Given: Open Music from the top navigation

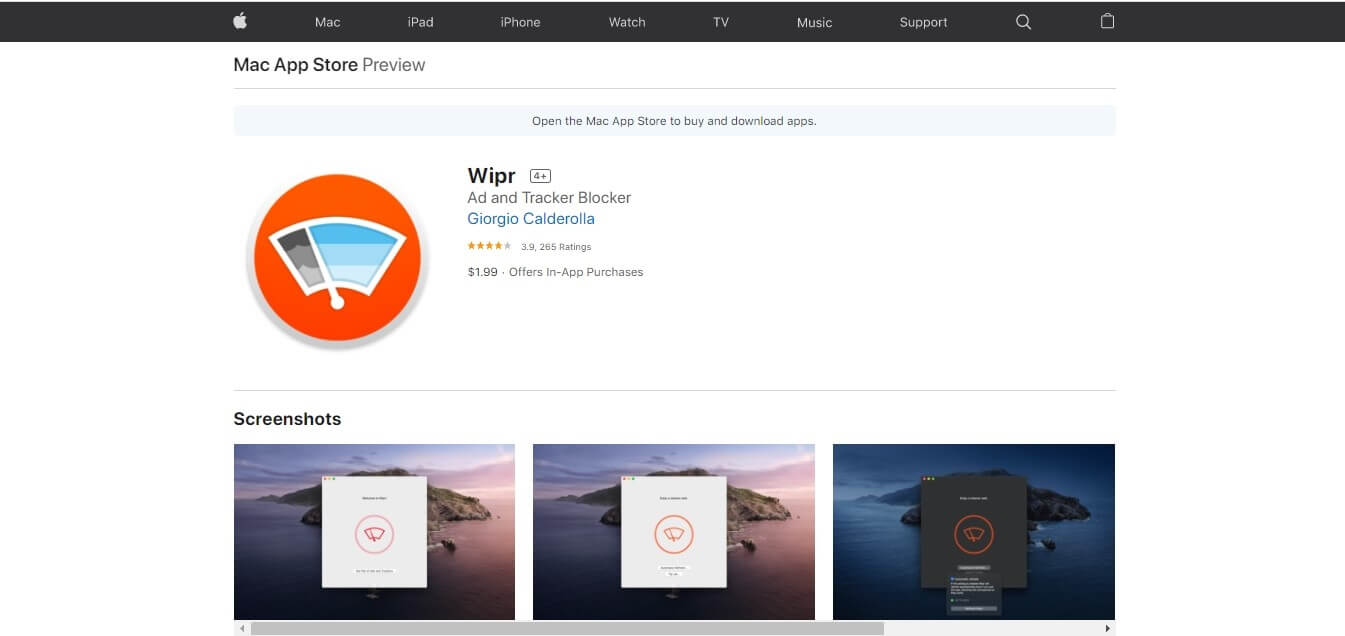Looking at the screenshot, I should [x=814, y=22].
